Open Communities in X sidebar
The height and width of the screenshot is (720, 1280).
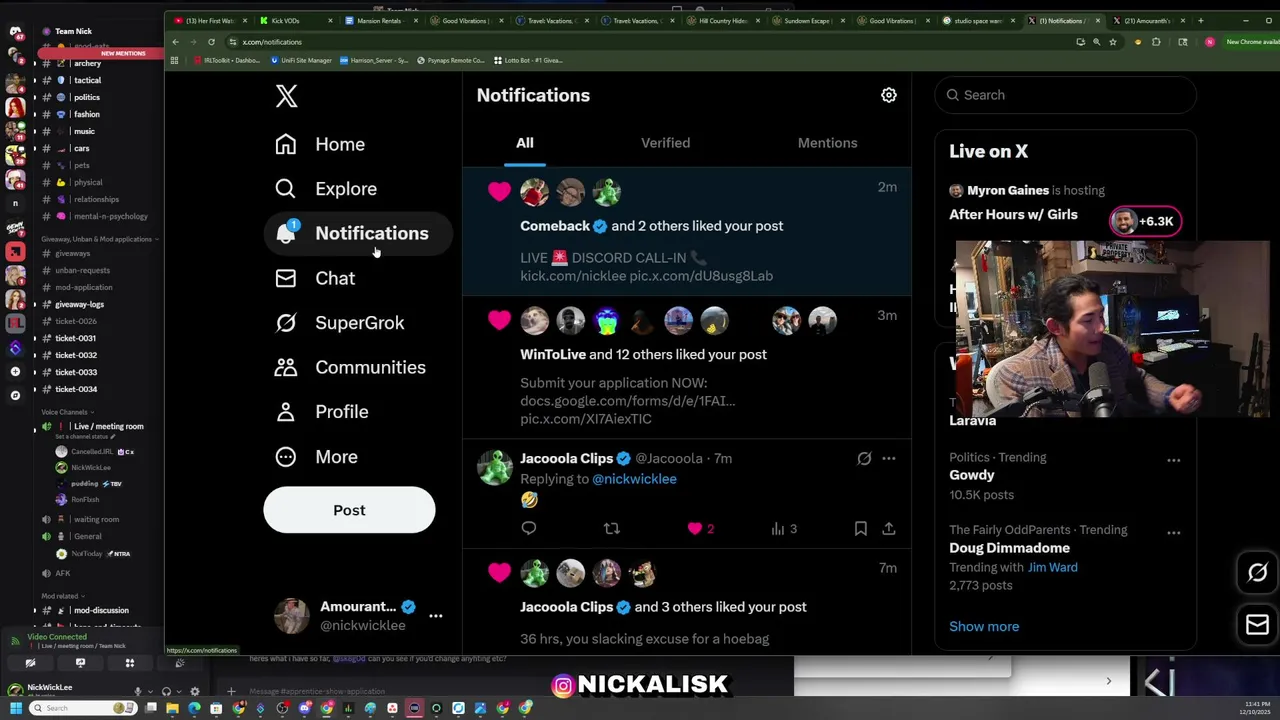click(350, 367)
